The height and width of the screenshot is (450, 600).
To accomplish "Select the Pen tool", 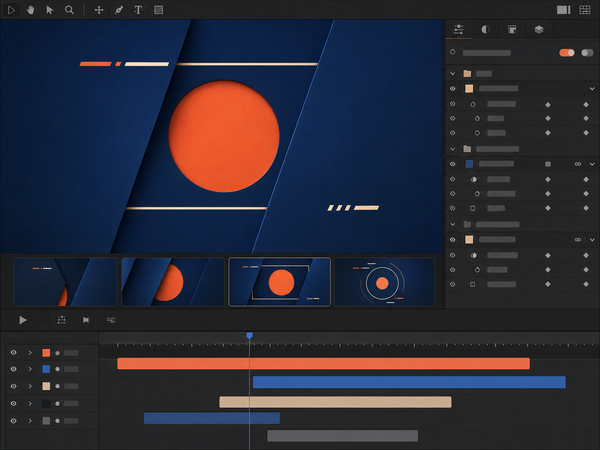I will click(119, 10).
